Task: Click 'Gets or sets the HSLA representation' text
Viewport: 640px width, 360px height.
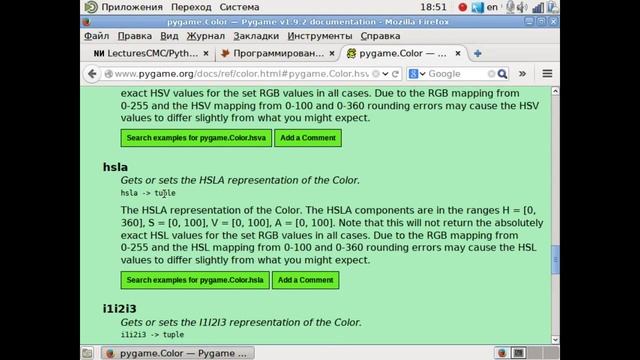Action: pos(240,180)
